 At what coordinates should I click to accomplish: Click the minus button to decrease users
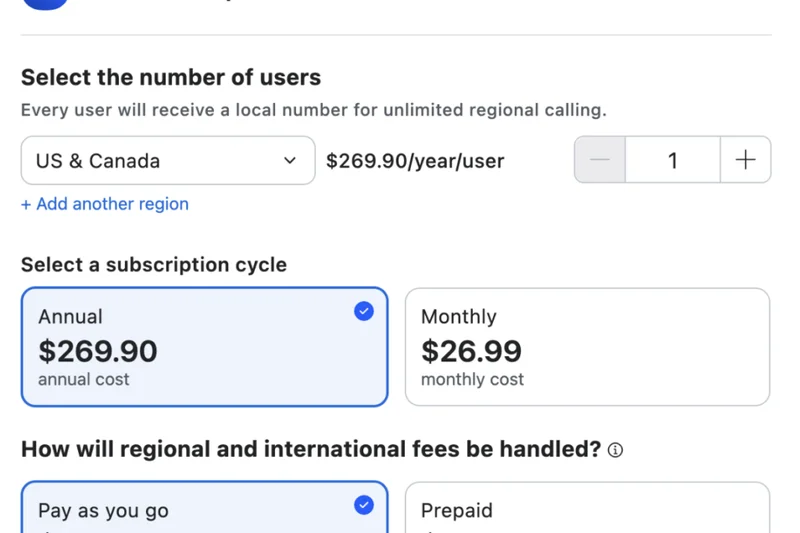click(600, 160)
